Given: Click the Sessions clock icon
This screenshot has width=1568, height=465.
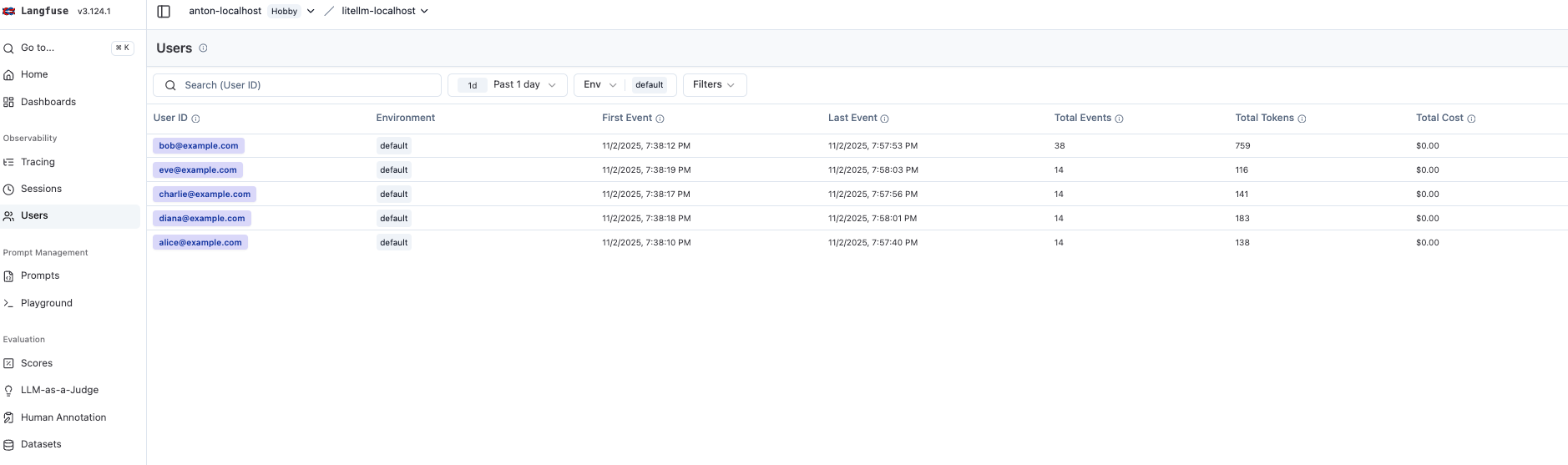Looking at the screenshot, I should [x=8, y=190].
